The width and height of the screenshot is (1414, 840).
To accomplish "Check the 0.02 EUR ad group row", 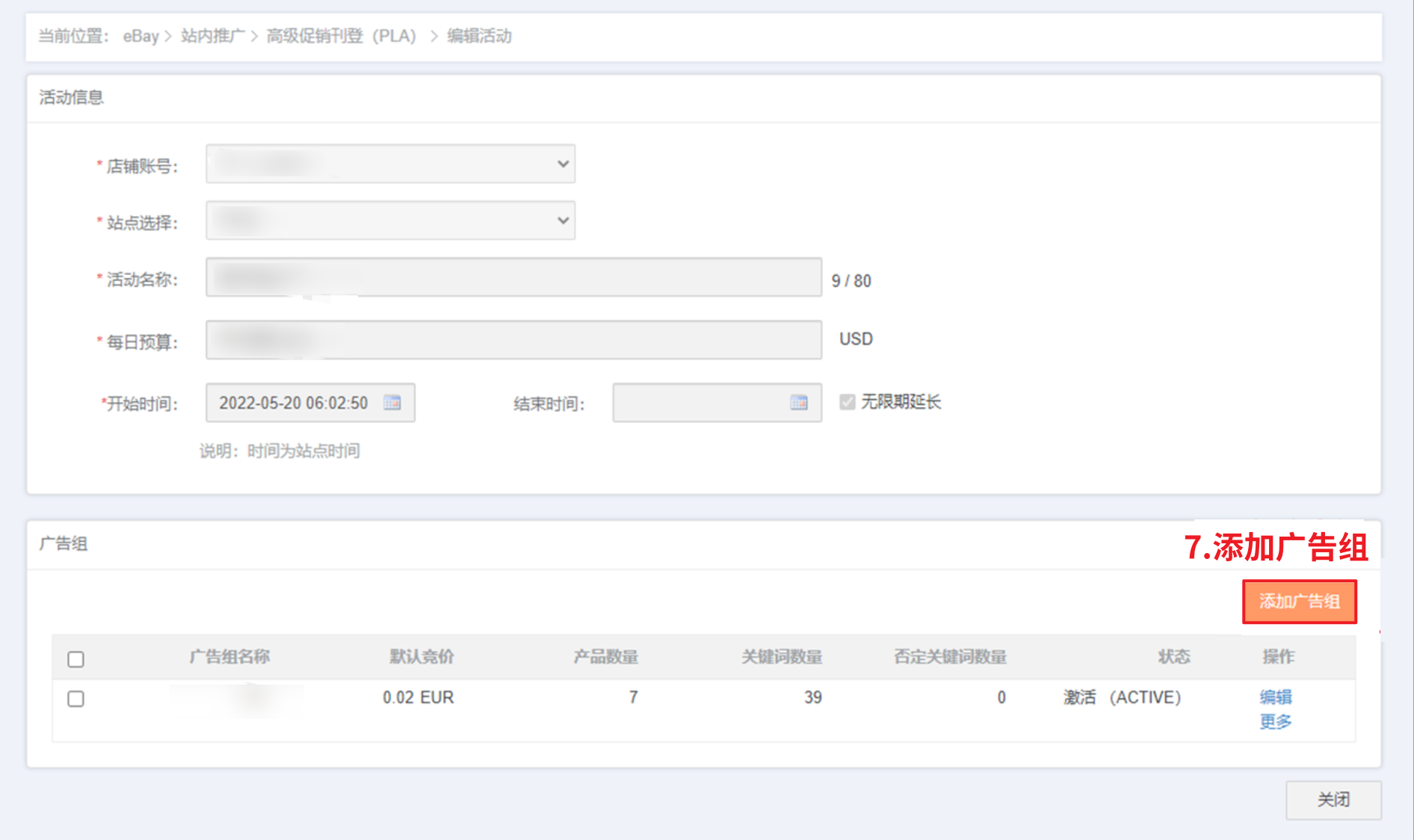I will pos(75,699).
